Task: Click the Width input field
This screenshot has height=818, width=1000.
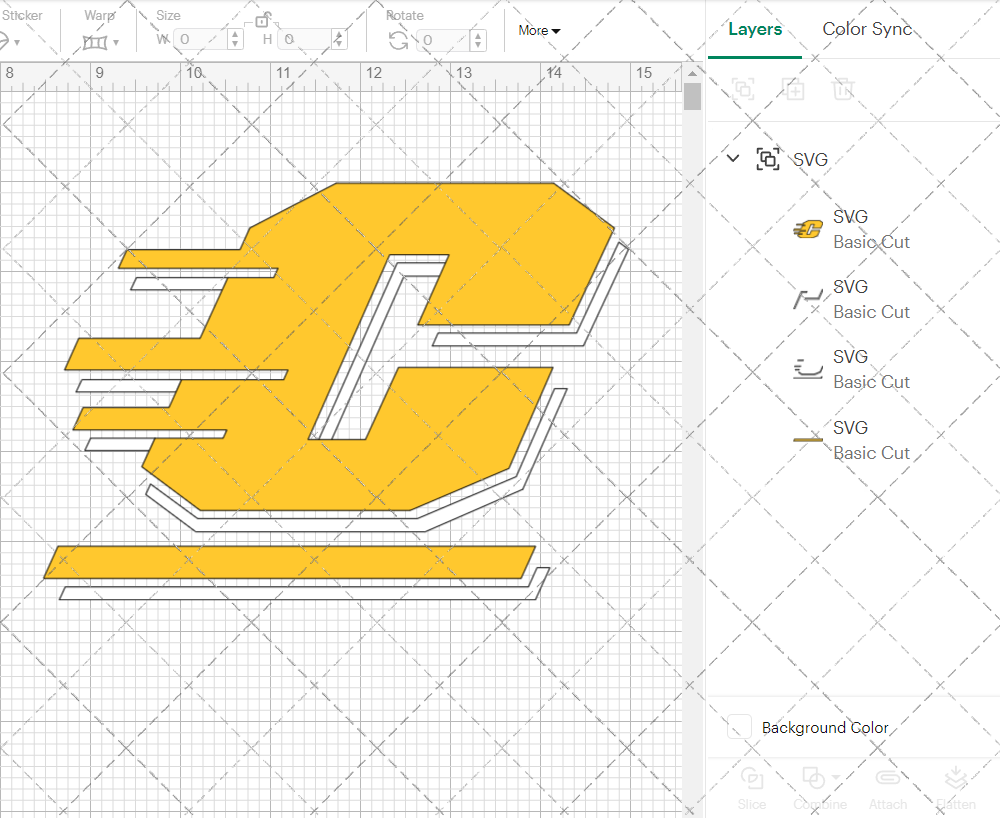Action: point(200,40)
